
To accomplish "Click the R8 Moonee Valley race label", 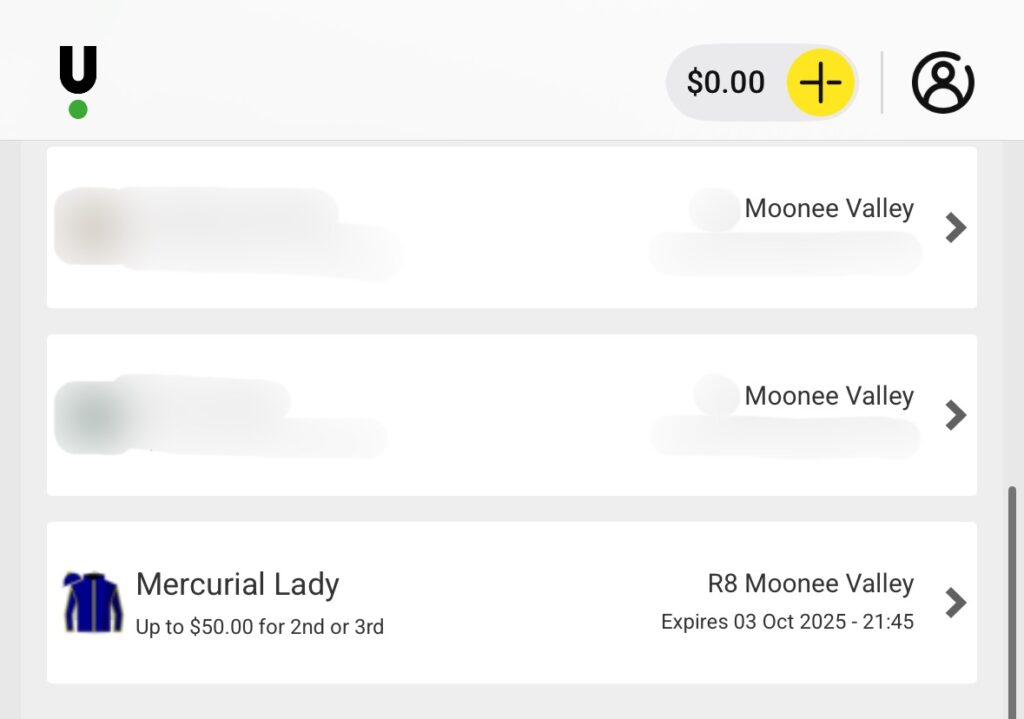I will [x=810, y=584].
